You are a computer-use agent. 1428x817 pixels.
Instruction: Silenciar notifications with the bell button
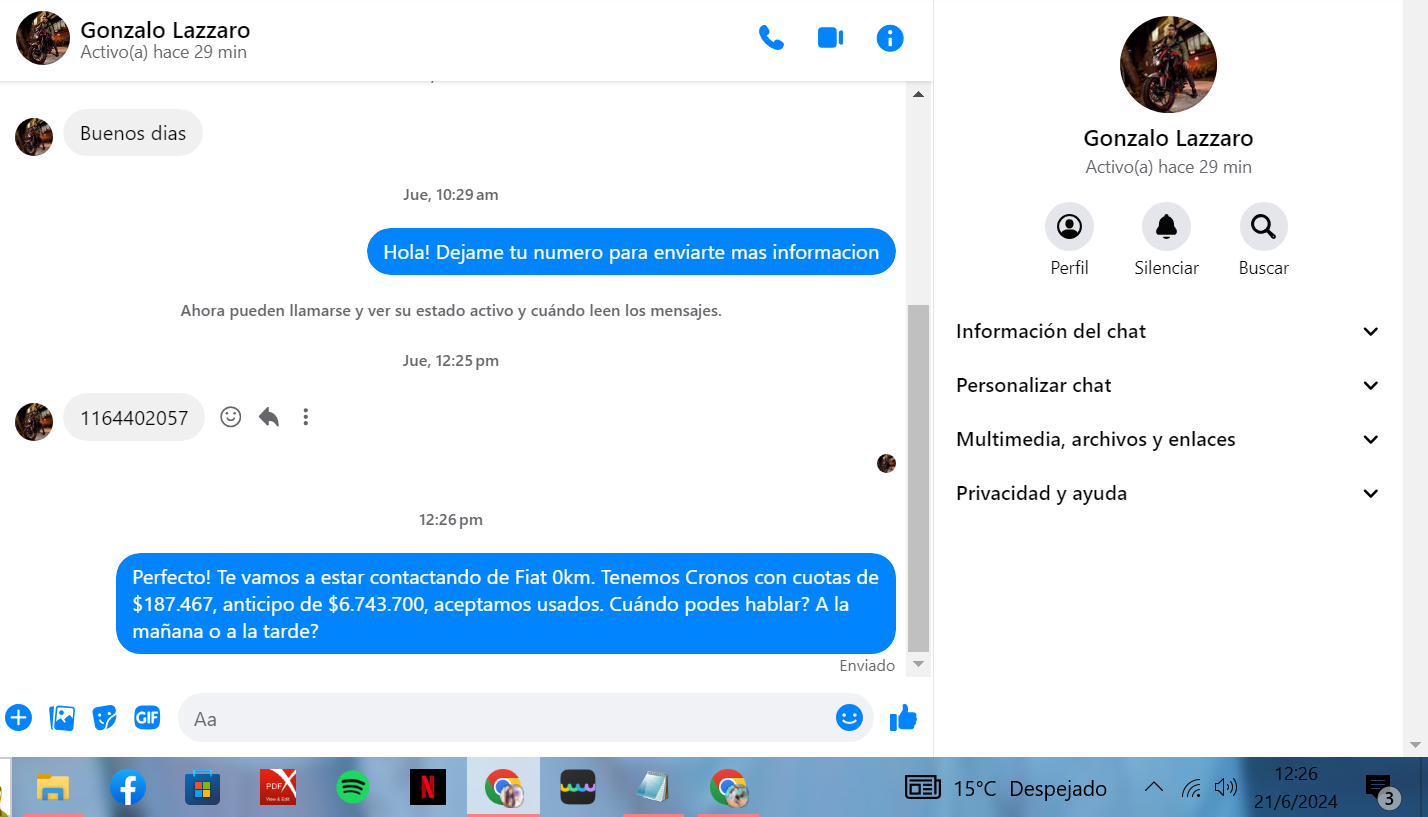[1166, 227]
